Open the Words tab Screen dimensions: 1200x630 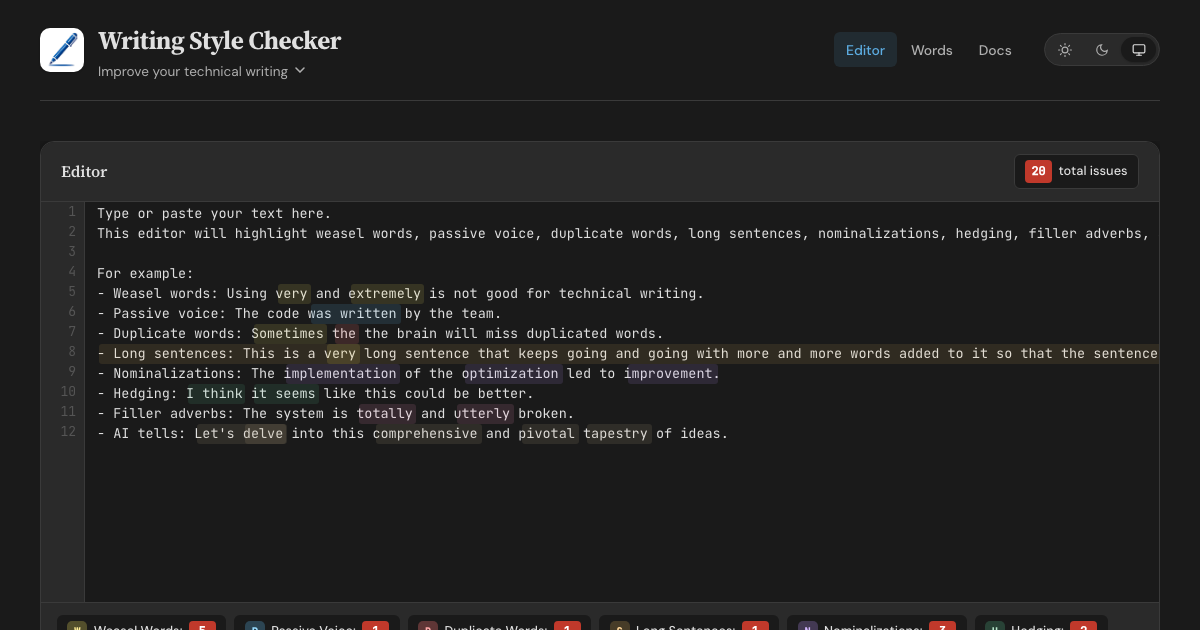click(x=931, y=50)
